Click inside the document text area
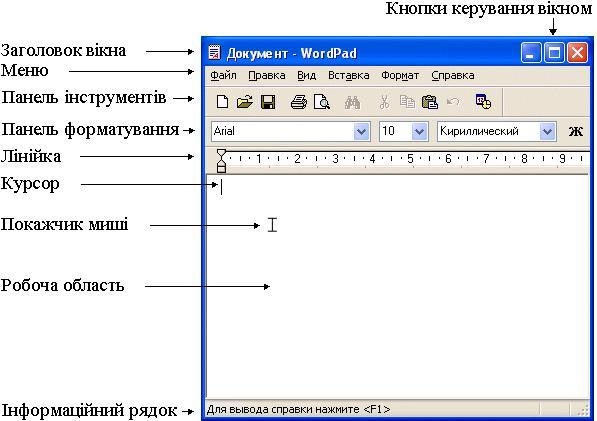This screenshot has height=421, width=597. (x=398, y=286)
